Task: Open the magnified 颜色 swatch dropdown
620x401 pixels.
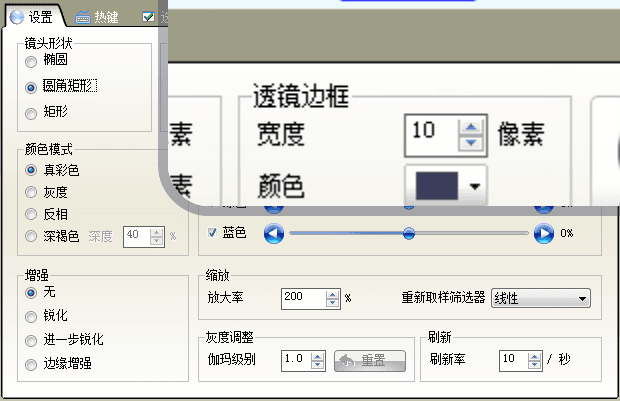Action: 446,185
